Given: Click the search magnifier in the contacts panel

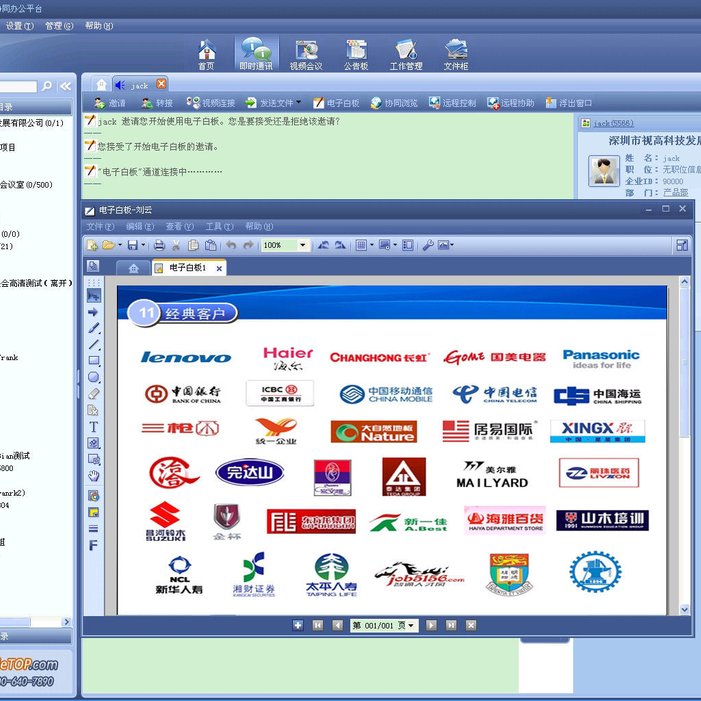Looking at the screenshot, I should click(x=46, y=86).
